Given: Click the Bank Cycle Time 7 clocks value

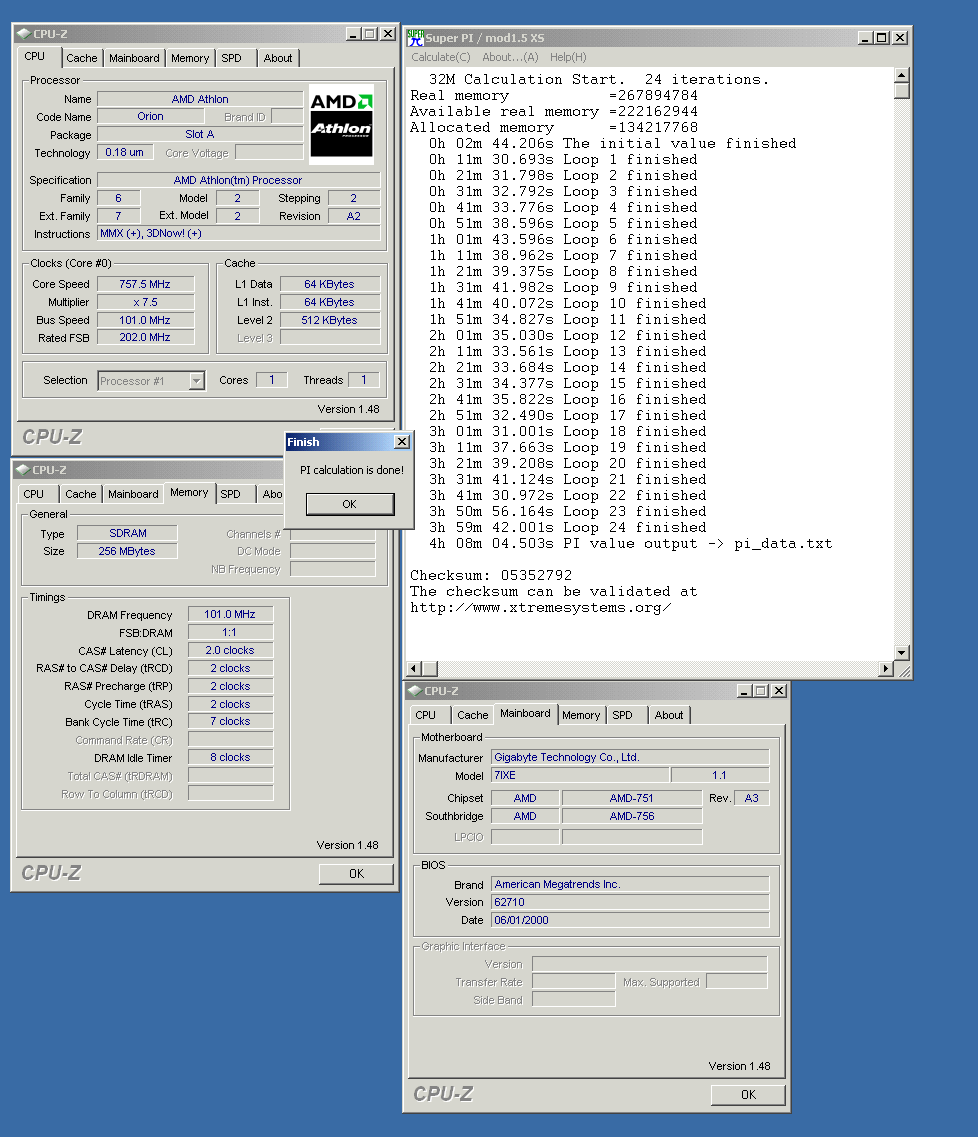Looking at the screenshot, I should coord(230,722).
